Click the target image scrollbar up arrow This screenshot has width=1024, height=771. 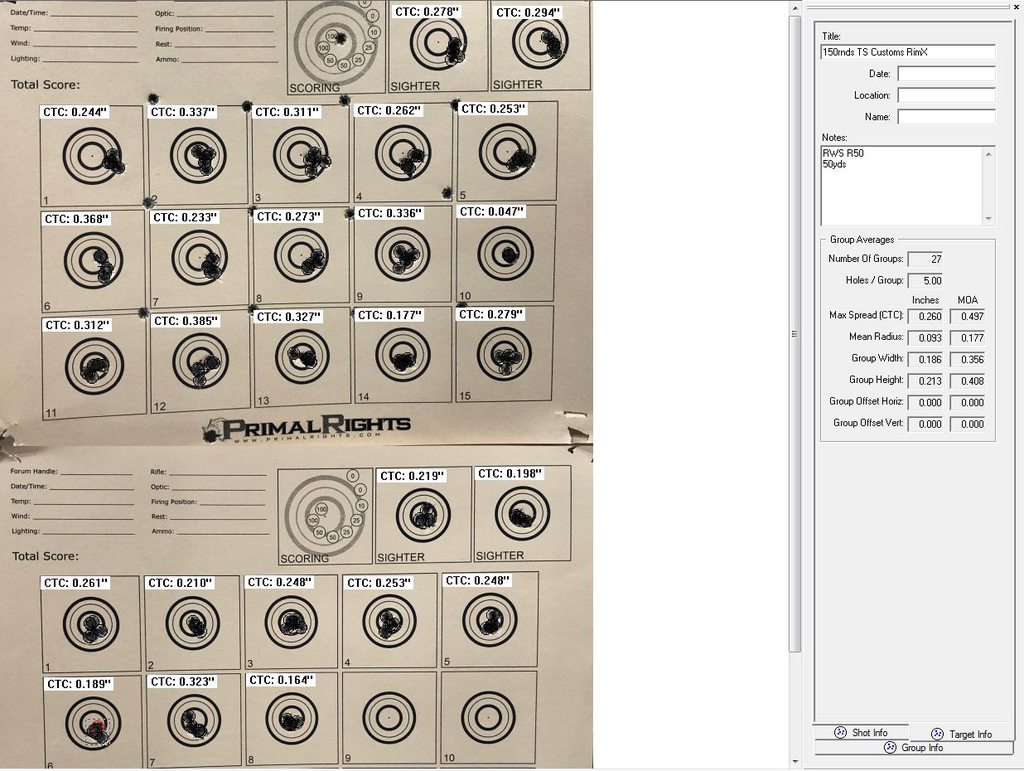point(795,8)
